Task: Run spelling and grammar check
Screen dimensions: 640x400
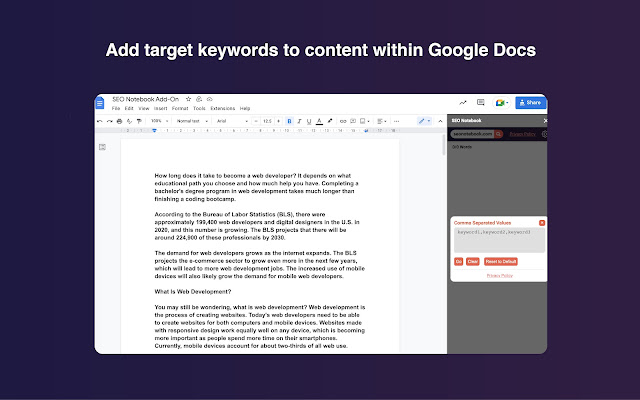Action: tap(129, 121)
